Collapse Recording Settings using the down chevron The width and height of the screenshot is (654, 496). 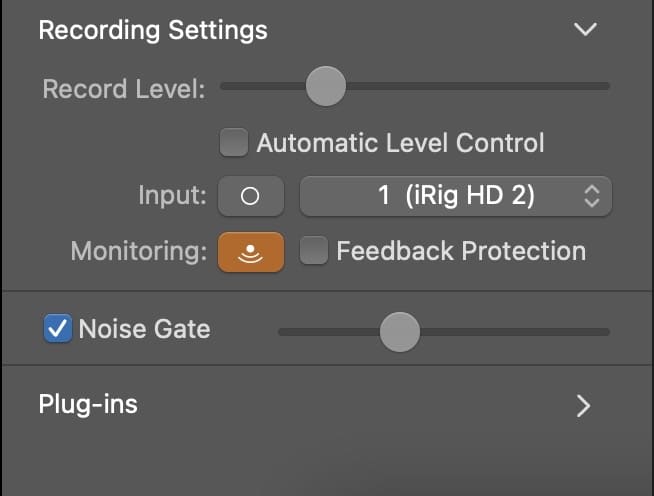585,29
